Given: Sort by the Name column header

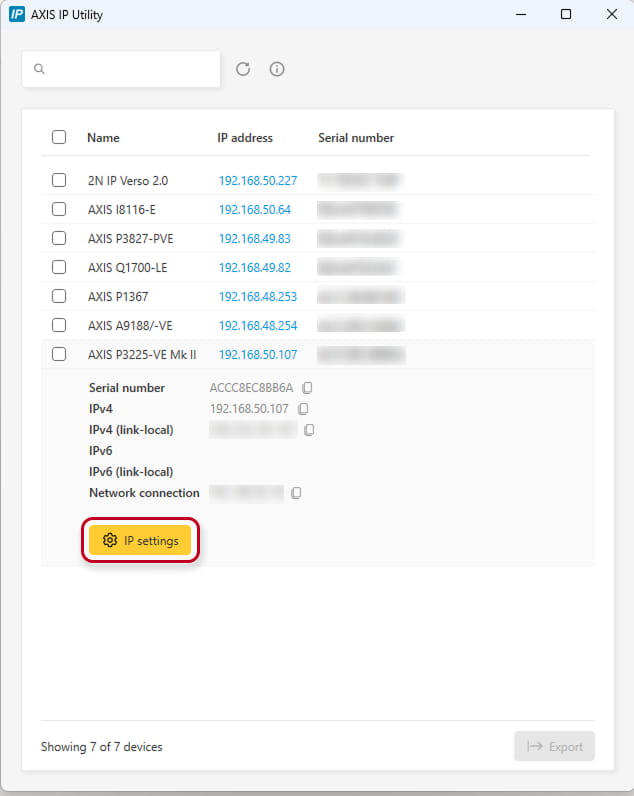Looking at the screenshot, I should (104, 138).
